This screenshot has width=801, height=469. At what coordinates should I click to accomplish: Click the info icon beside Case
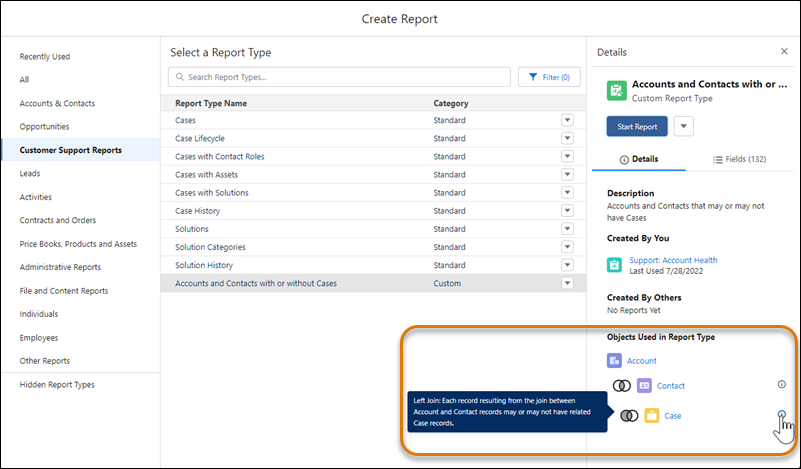(x=781, y=414)
